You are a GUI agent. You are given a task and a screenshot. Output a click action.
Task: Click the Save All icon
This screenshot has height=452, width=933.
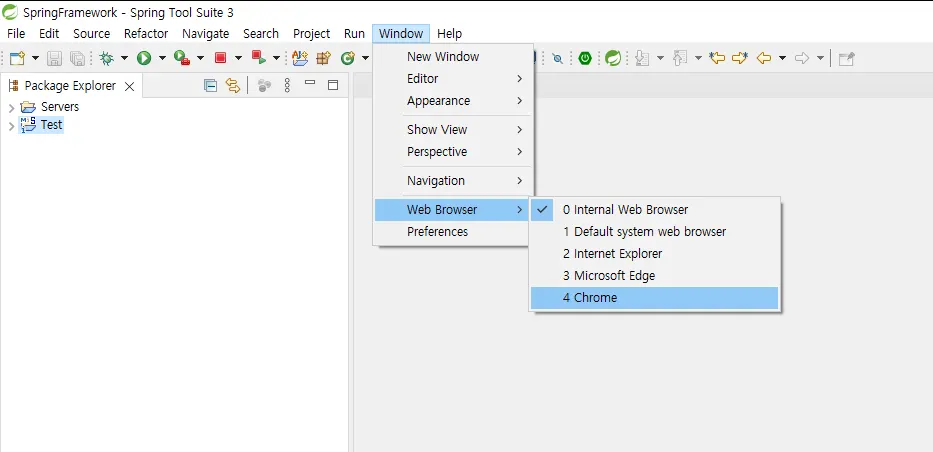77,58
